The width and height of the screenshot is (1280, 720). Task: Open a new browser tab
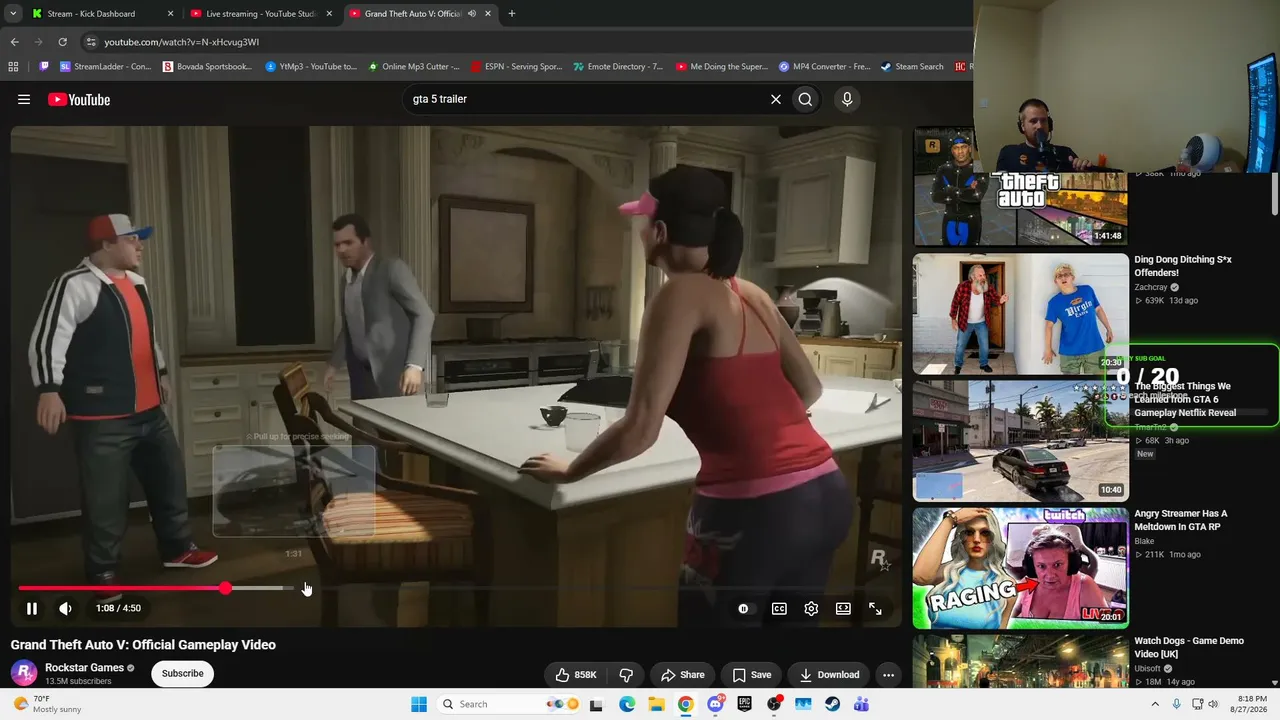click(512, 14)
